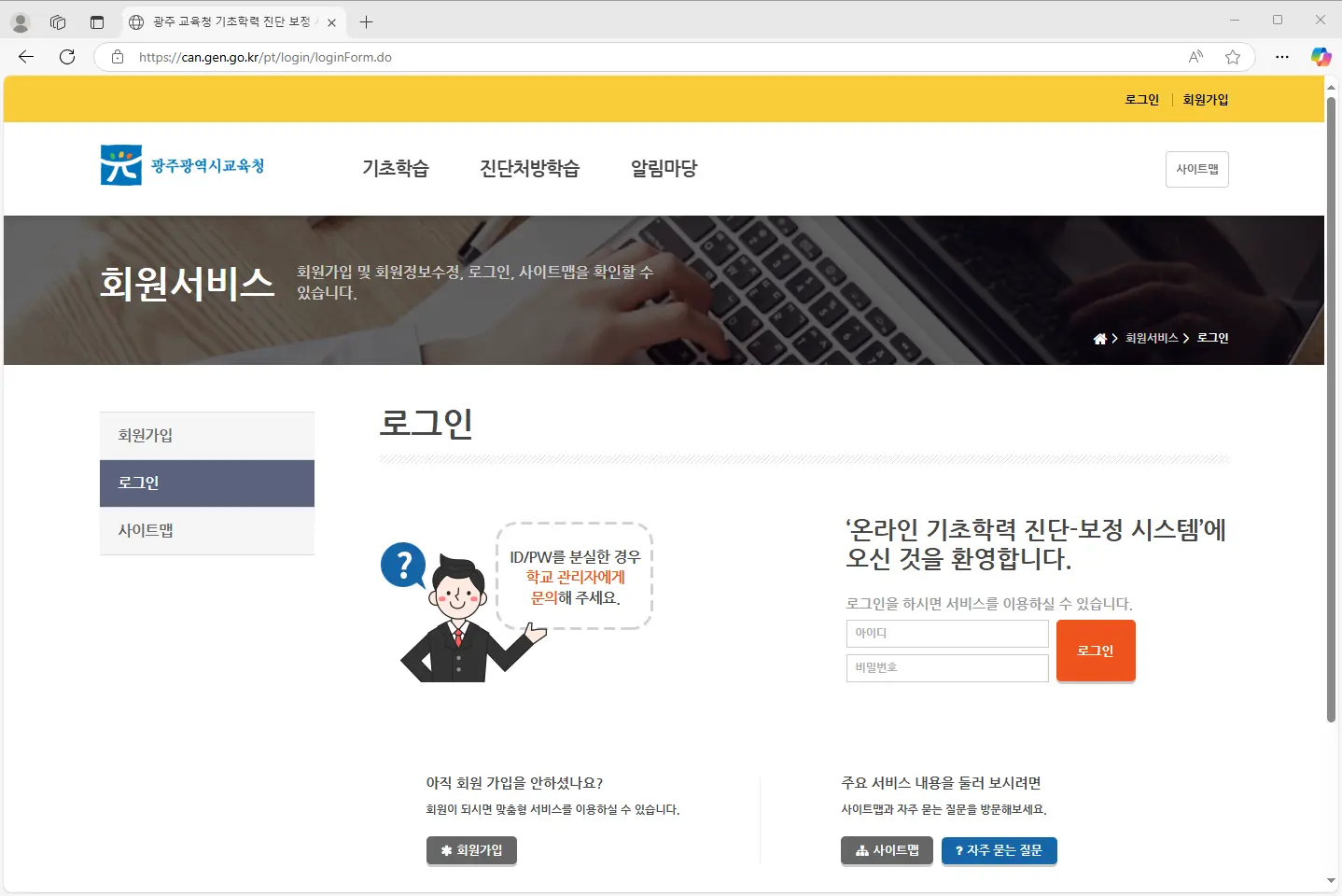Open the 기초학습 menu

396,168
